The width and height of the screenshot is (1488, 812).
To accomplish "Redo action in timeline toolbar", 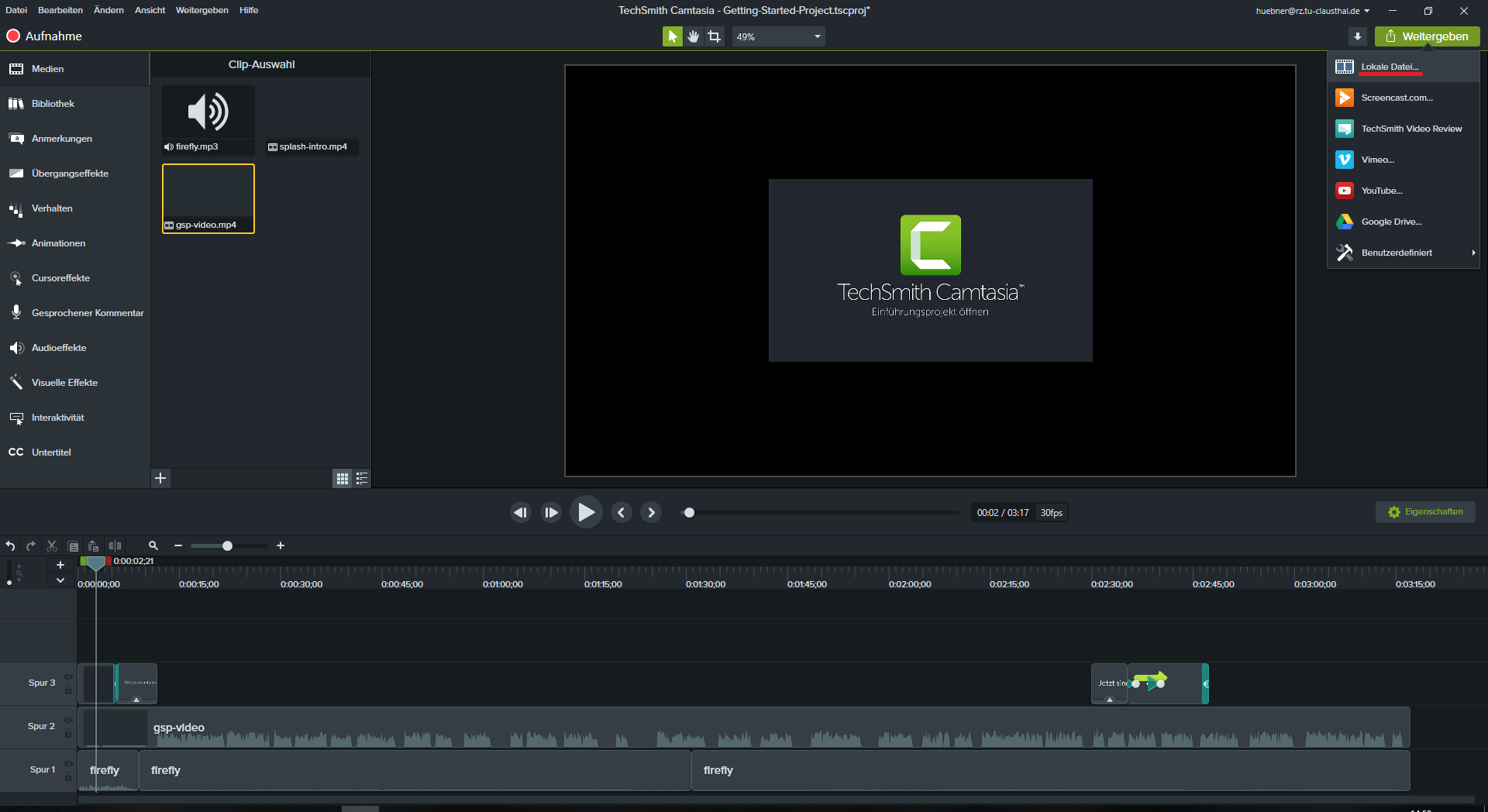I will point(31,546).
